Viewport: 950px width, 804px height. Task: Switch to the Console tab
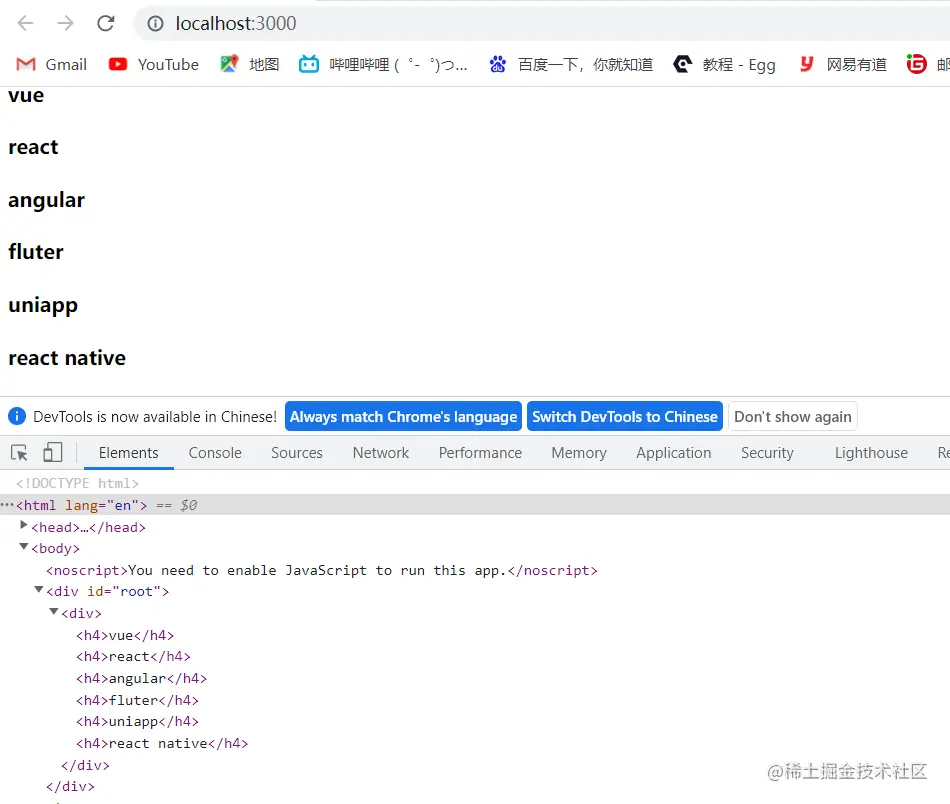pyautogui.click(x=214, y=452)
